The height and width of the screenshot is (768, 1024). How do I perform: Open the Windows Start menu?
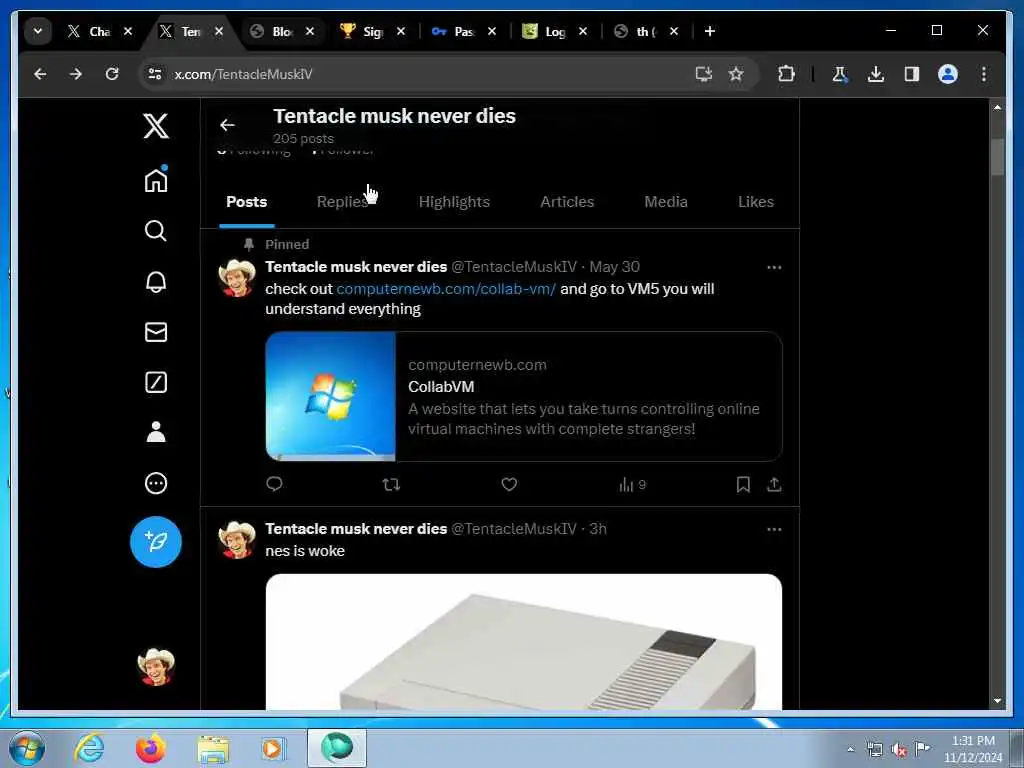26,748
